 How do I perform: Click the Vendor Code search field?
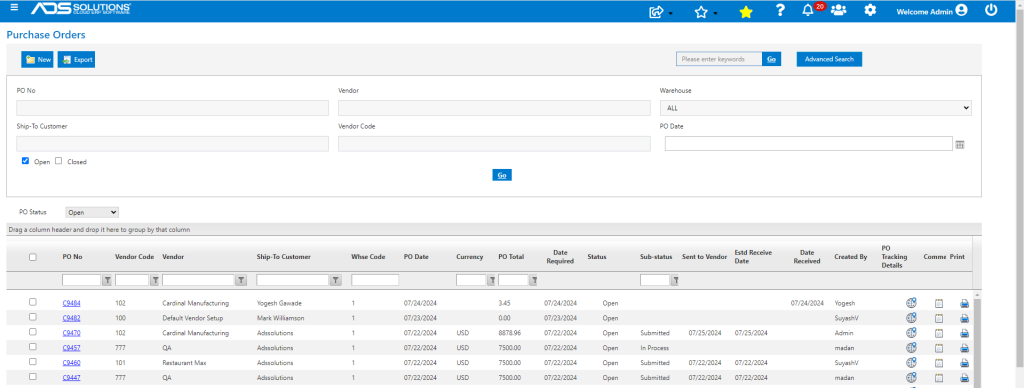(494, 144)
